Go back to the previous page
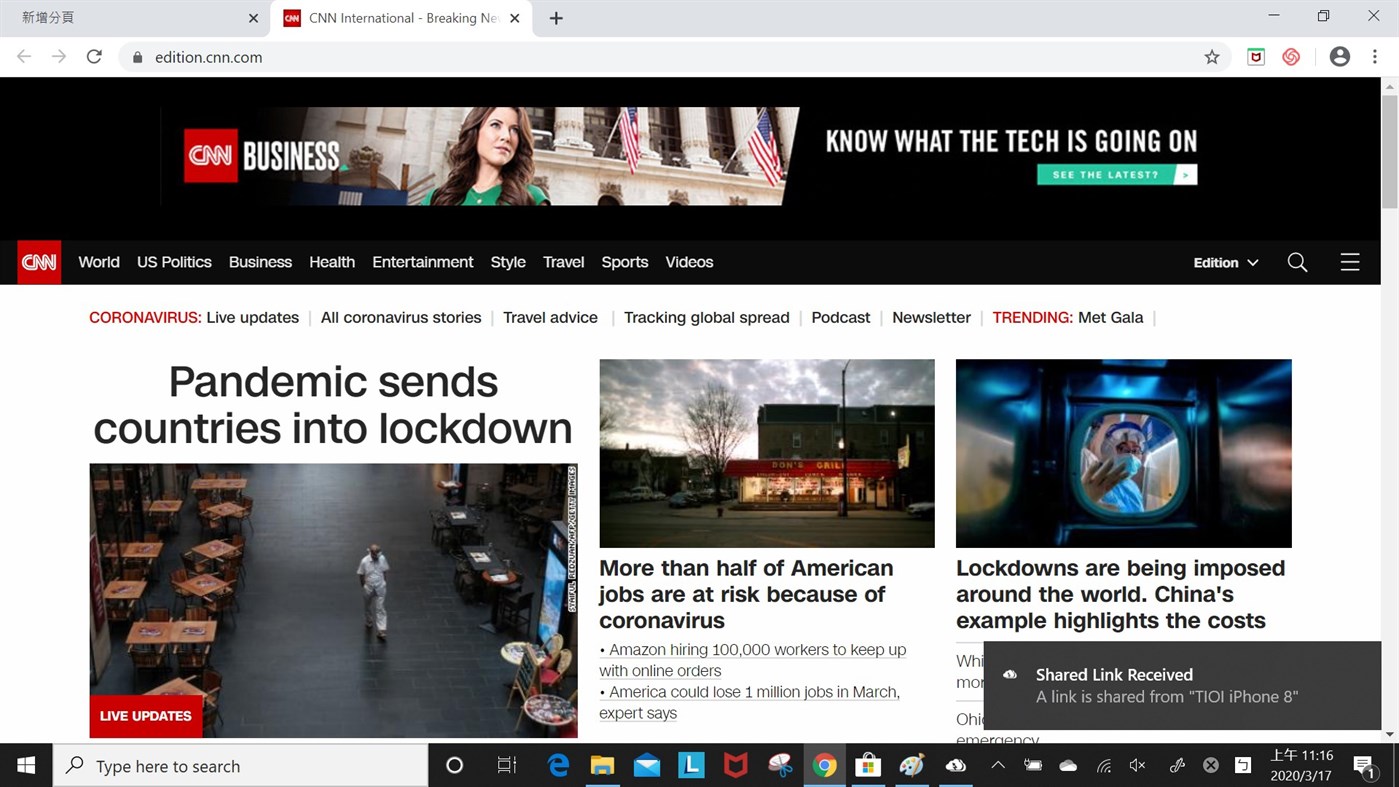This screenshot has width=1399, height=787. (x=24, y=57)
